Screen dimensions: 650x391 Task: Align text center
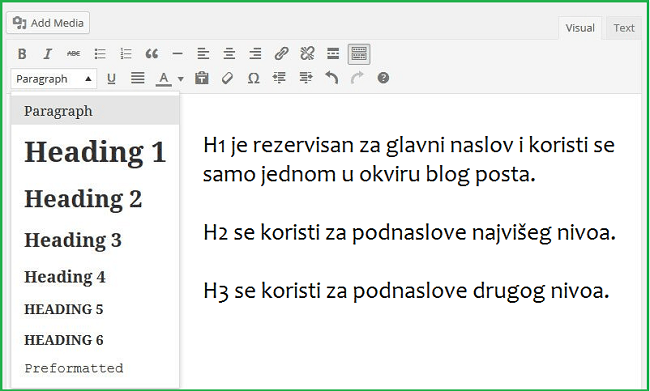click(x=229, y=53)
